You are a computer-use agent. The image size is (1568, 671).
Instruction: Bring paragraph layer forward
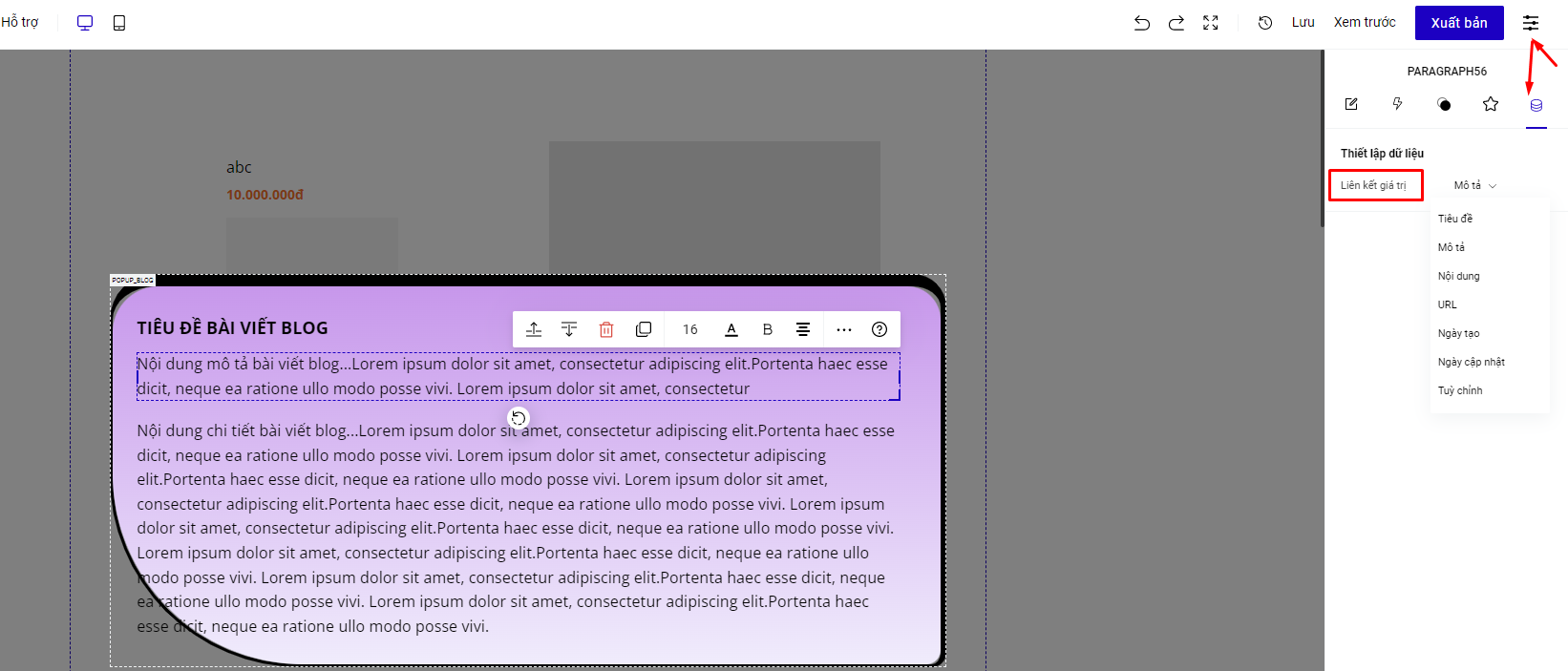coord(534,329)
